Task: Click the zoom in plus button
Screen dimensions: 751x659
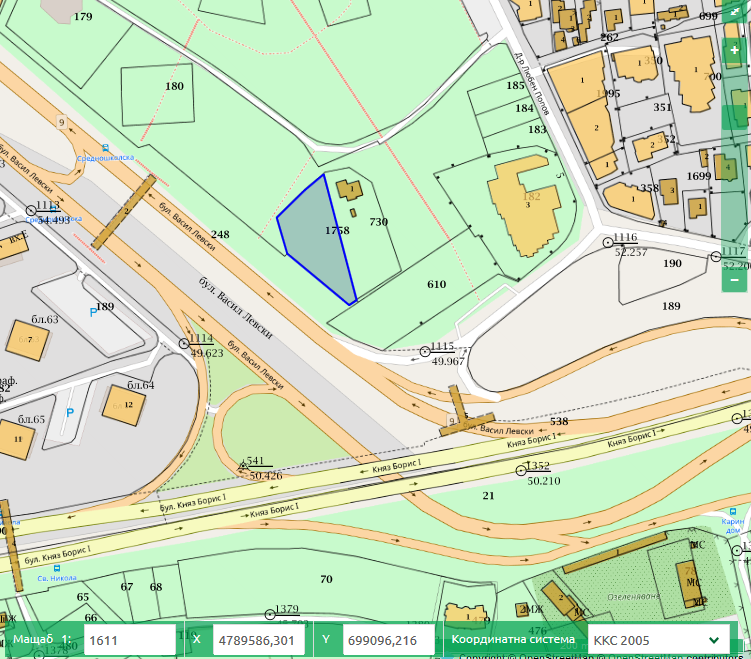Action: pyautogui.click(x=735, y=50)
